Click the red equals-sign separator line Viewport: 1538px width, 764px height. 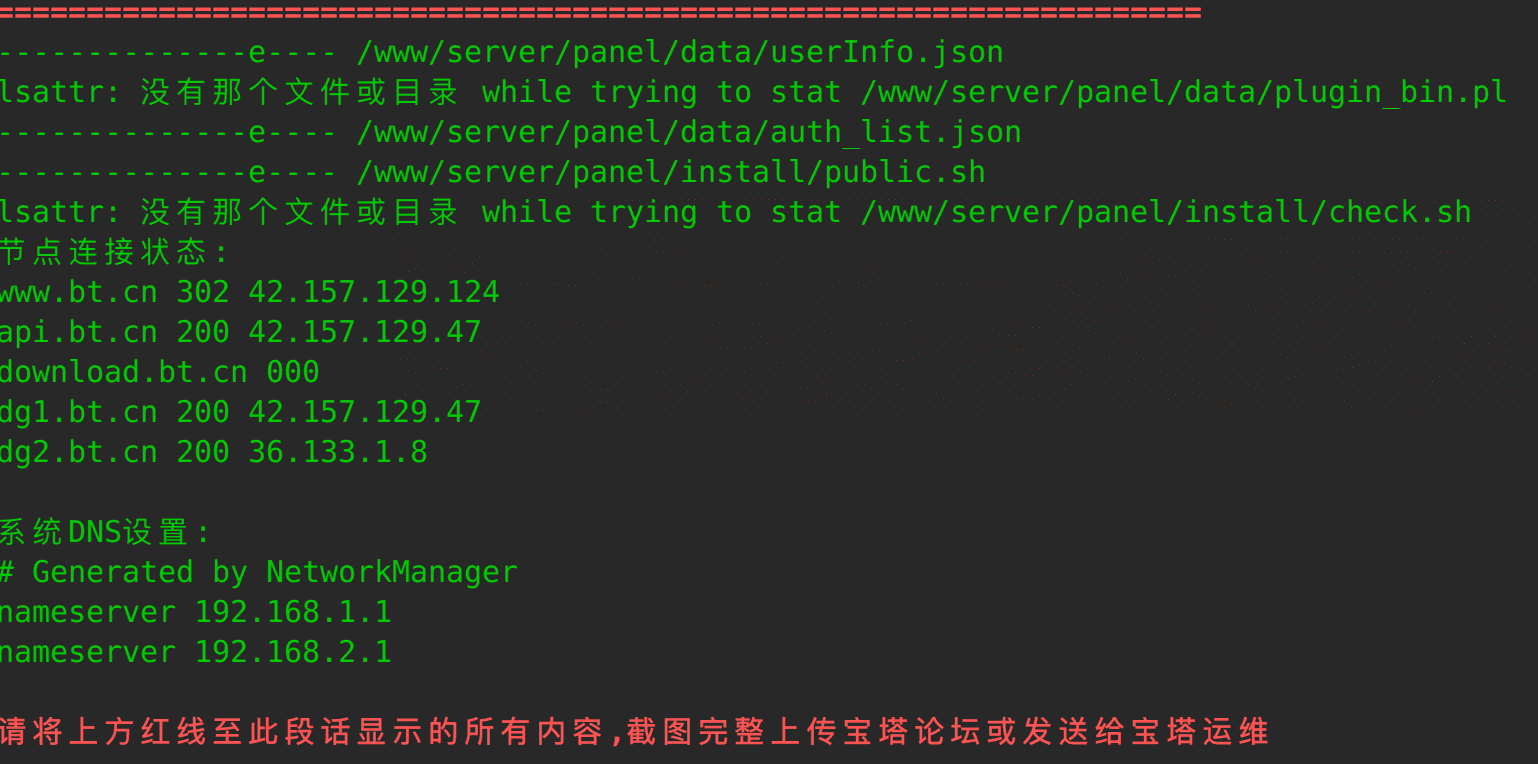600,13
